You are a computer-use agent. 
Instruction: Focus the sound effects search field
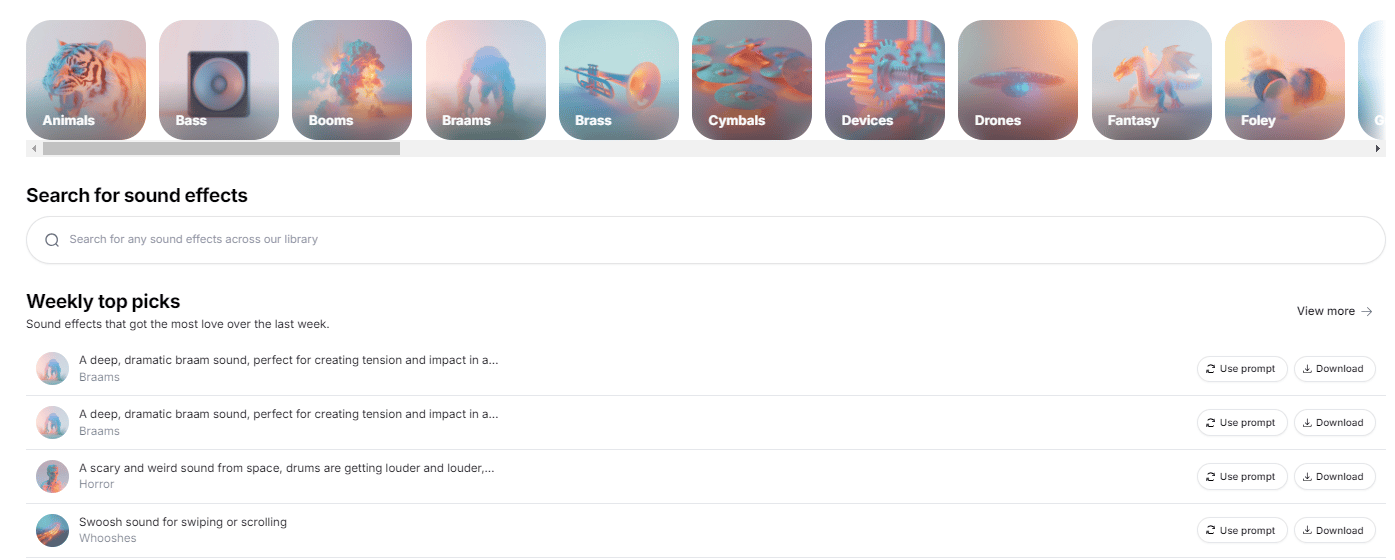[706, 240]
